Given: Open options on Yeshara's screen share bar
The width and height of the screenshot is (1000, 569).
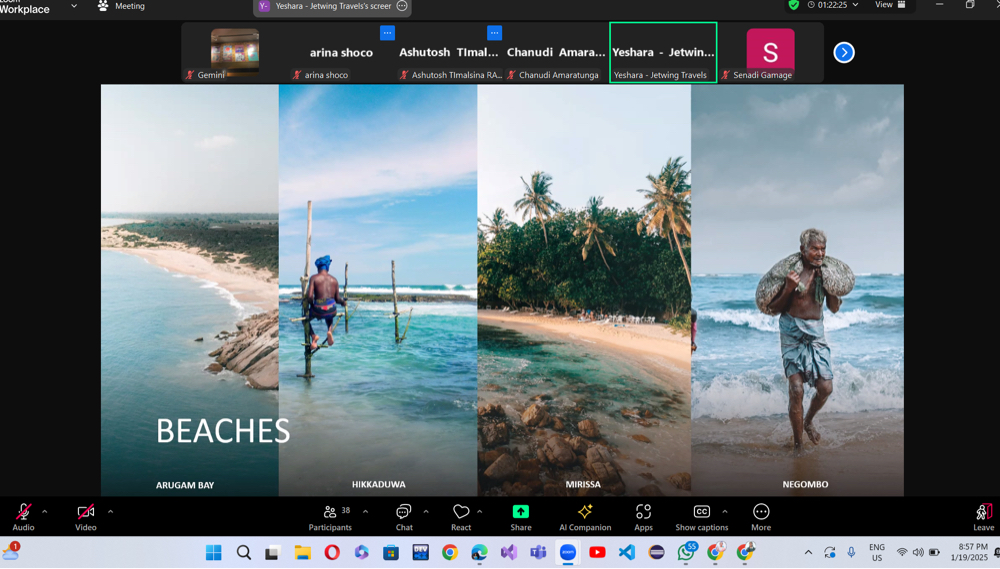Looking at the screenshot, I should pos(402,6).
